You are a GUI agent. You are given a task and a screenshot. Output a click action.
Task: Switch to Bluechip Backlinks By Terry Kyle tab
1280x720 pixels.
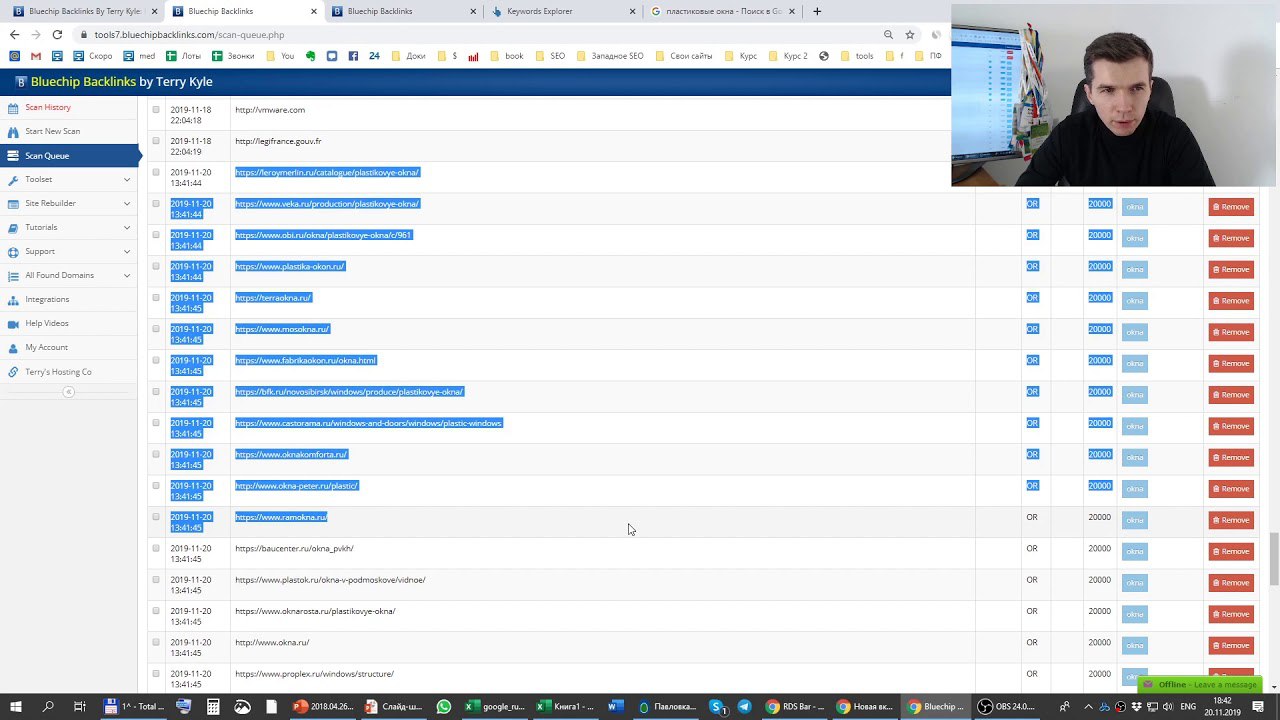(85, 11)
